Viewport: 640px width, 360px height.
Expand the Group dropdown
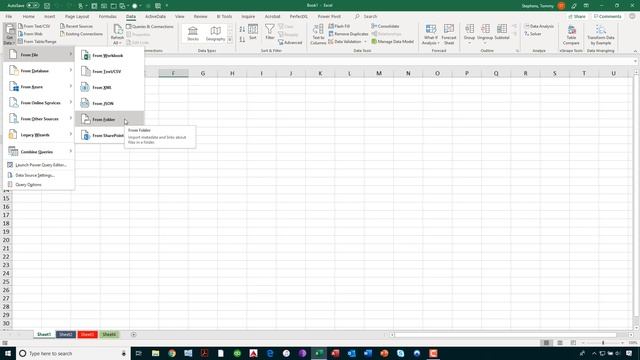point(469,43)
